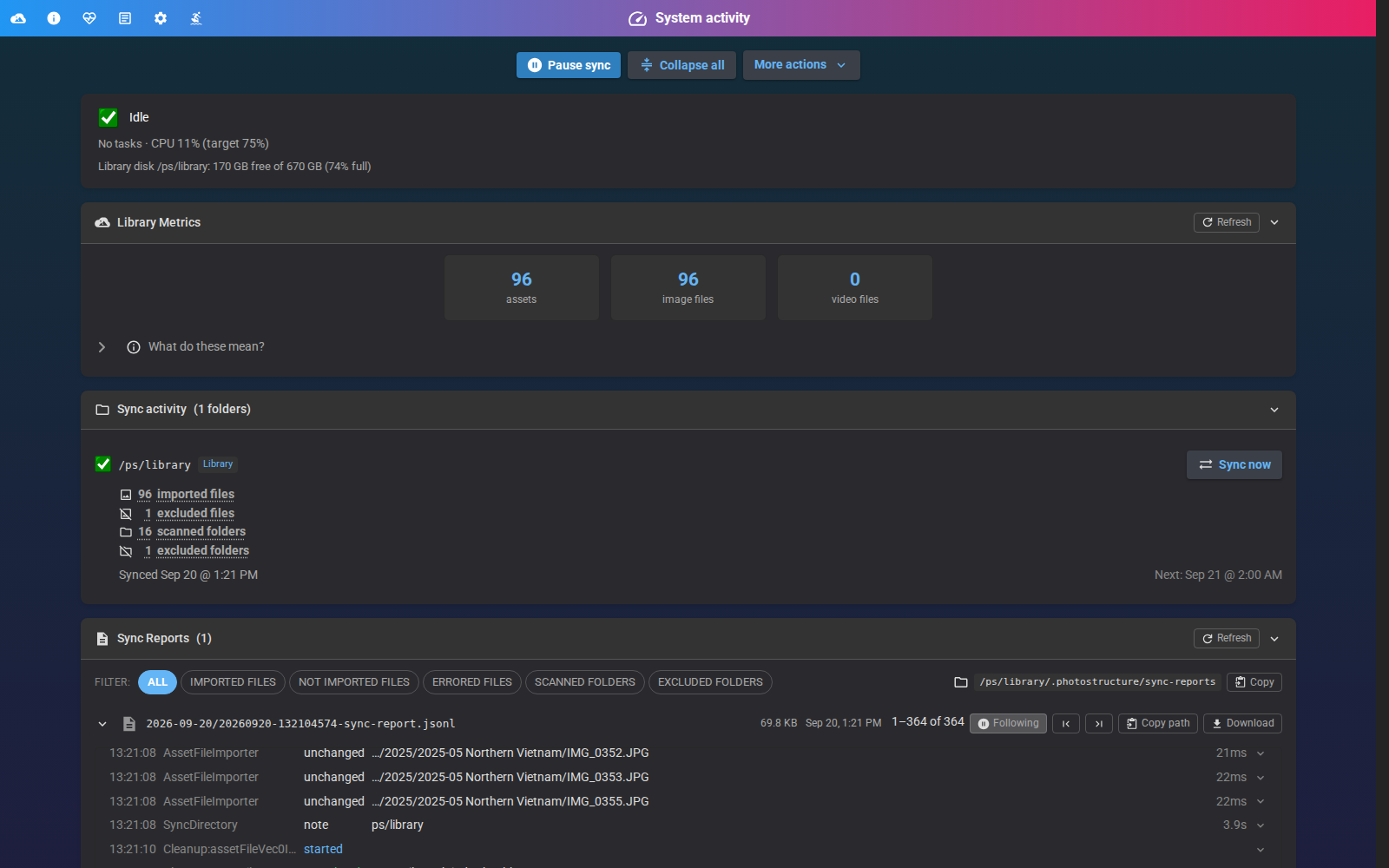Expand details for SyncDirectory 3.9s entry
The image size is (1389, 868).
coord(1261,825)
